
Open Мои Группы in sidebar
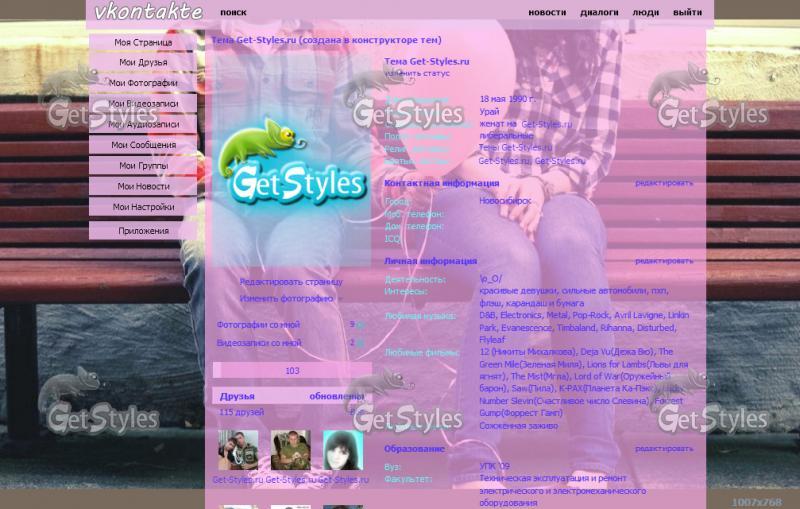click(143, 166)
